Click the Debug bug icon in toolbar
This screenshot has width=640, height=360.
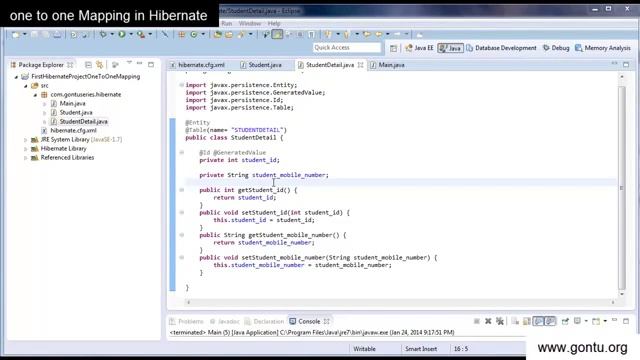click(x=103, y=35)
